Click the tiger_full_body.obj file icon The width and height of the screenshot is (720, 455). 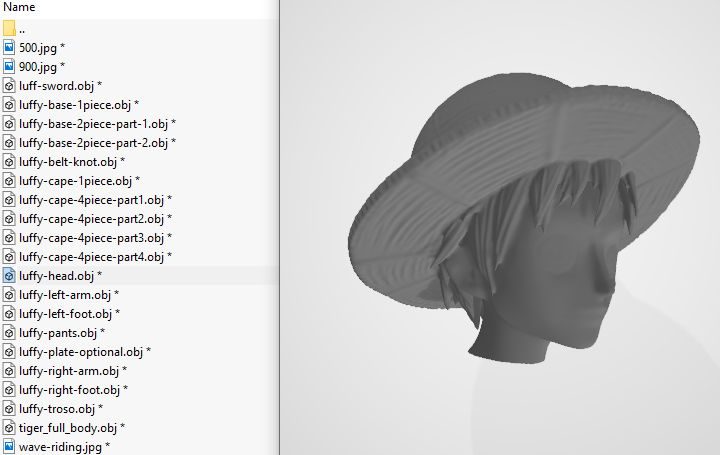tap(9, 428)
